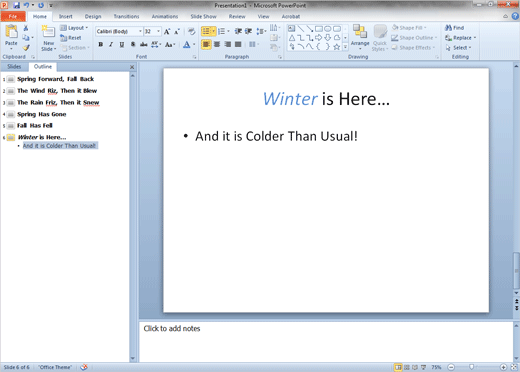Click the zoom out minus button
520x372 pixels.
pyautogui.click(x=451, y=367)
